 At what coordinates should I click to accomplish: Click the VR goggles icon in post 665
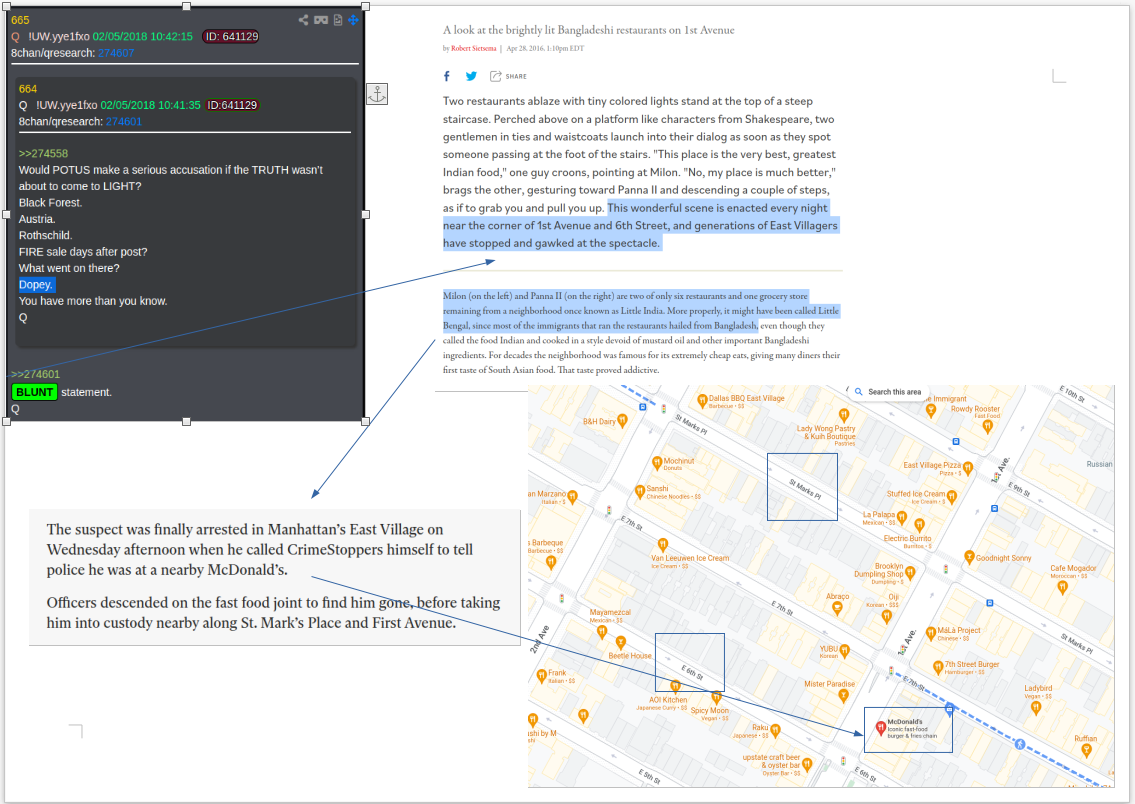point(321,20)
